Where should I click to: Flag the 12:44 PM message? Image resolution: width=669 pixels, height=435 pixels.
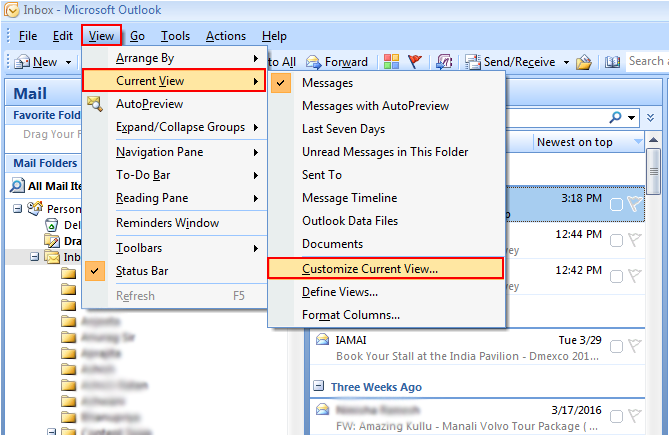[x=635, y=240]
